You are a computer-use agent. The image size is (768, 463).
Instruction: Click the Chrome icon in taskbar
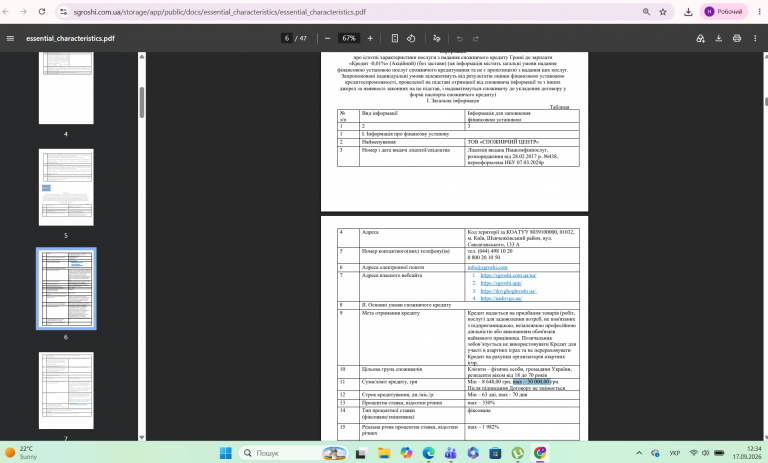click(x=540, y=453)
